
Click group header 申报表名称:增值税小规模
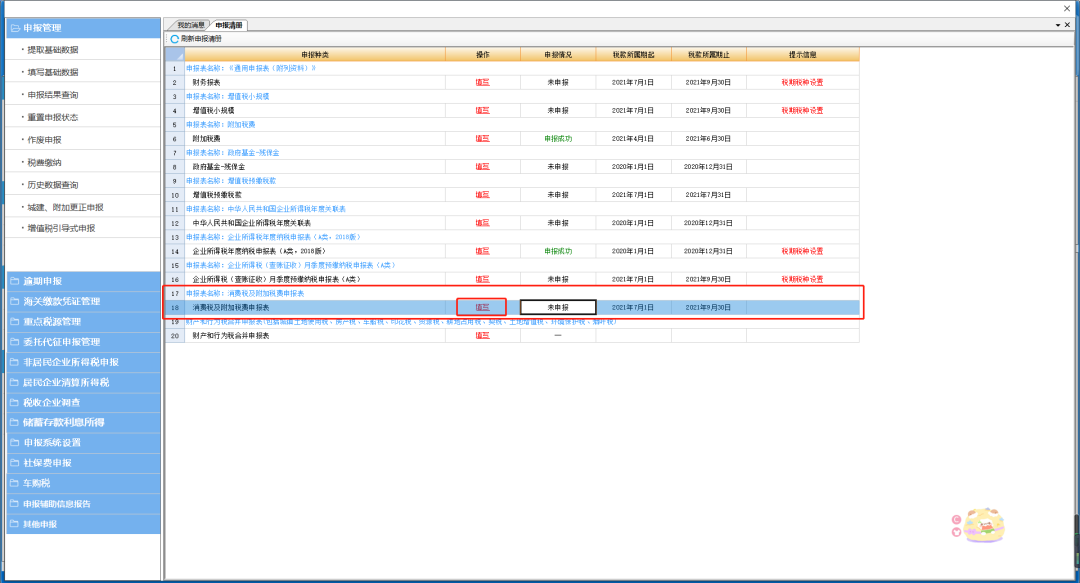(228, 96)
